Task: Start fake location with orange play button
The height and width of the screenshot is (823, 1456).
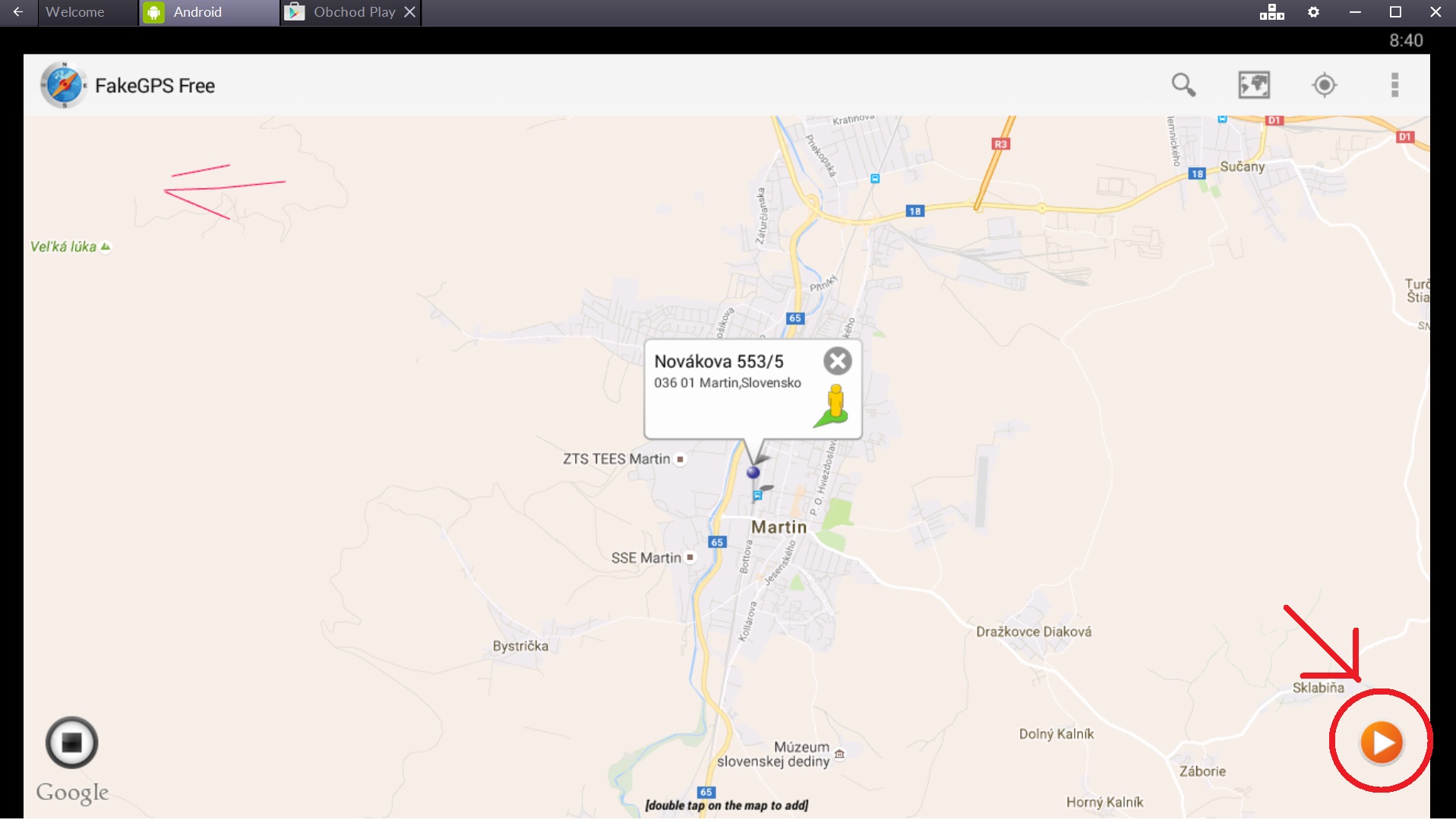Action: pyautogui.click(x=1381, y=742)
